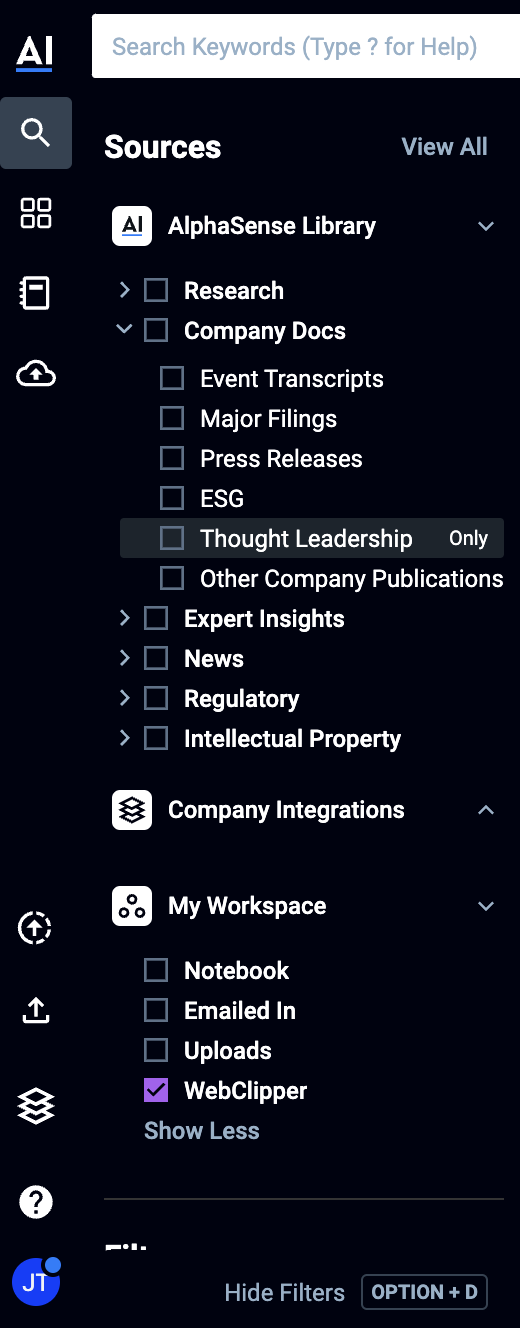Click the AlphaSense AI logo

pos(35,53)
